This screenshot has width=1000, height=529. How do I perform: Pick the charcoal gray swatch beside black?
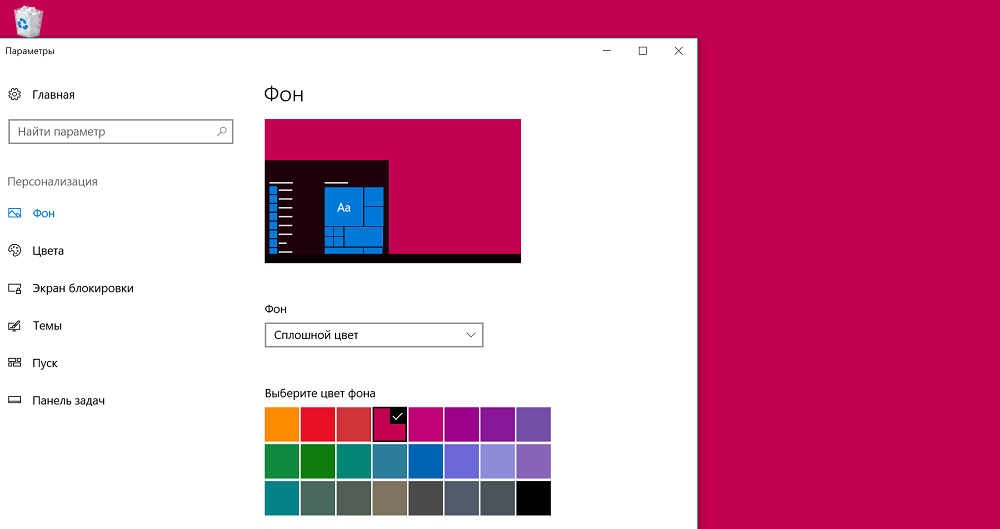[497, 498]
